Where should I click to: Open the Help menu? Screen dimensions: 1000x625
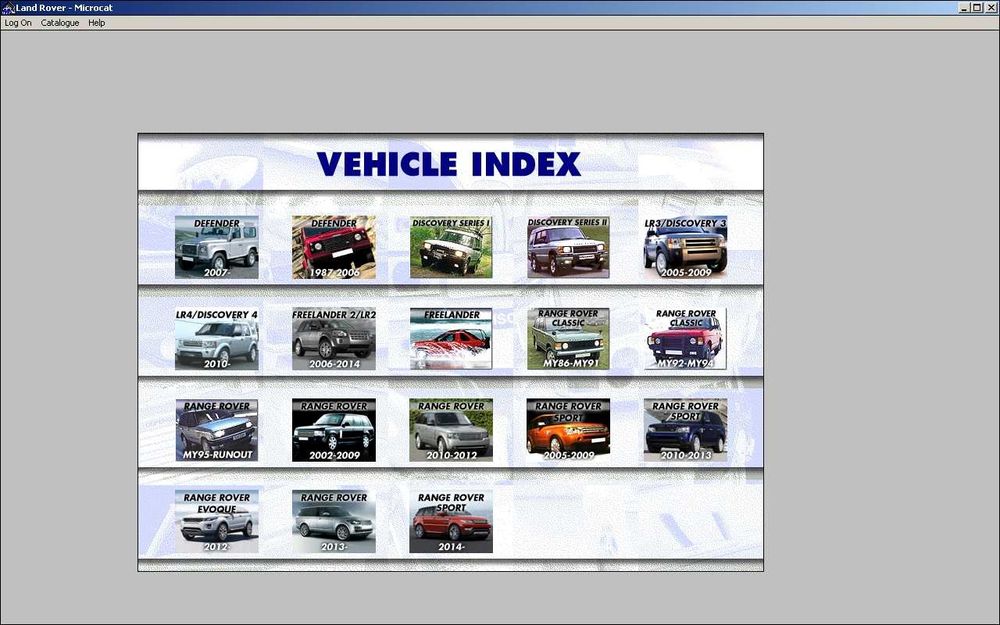97,23
